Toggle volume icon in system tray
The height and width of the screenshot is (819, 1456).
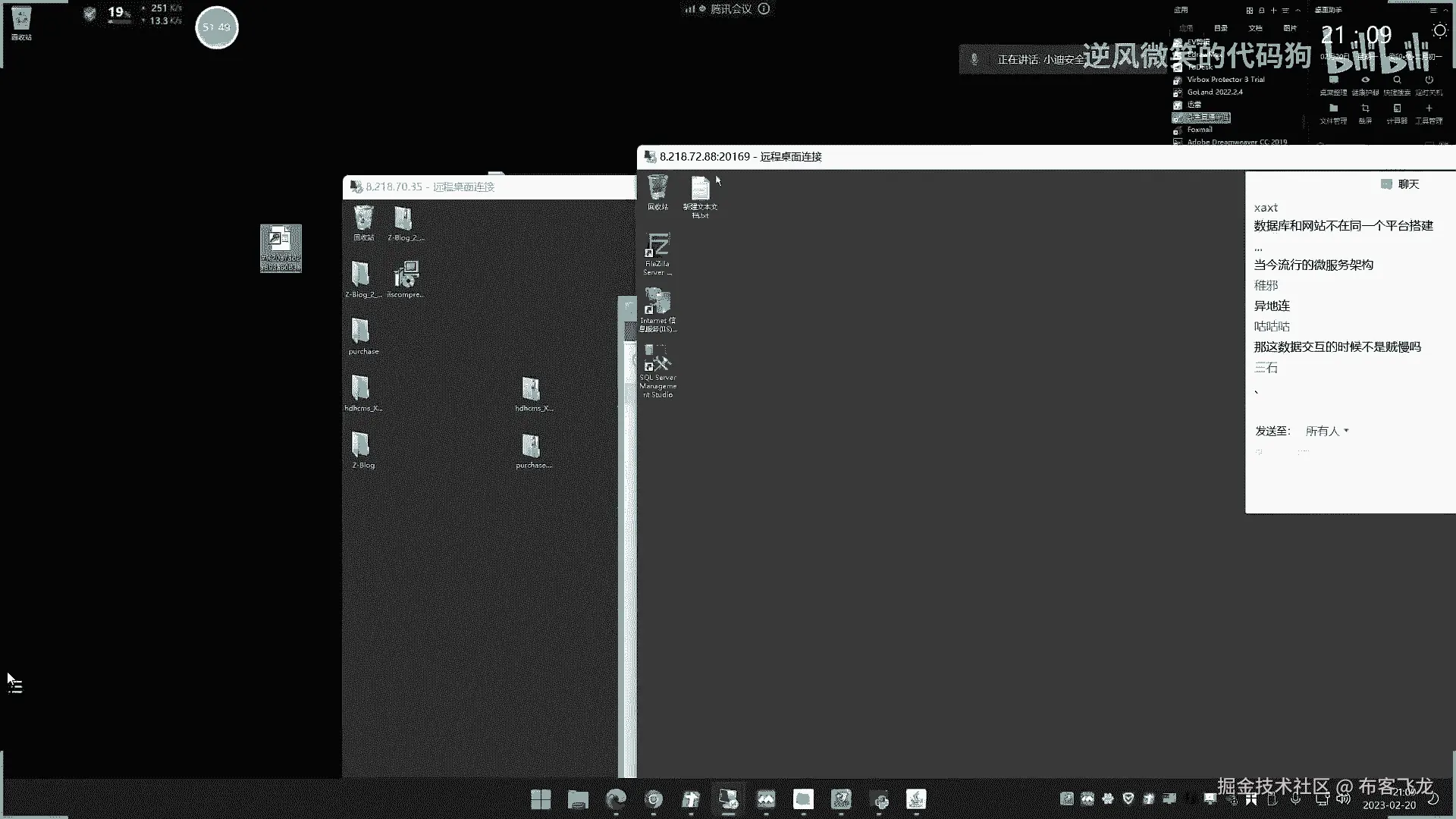[1343, 799]
